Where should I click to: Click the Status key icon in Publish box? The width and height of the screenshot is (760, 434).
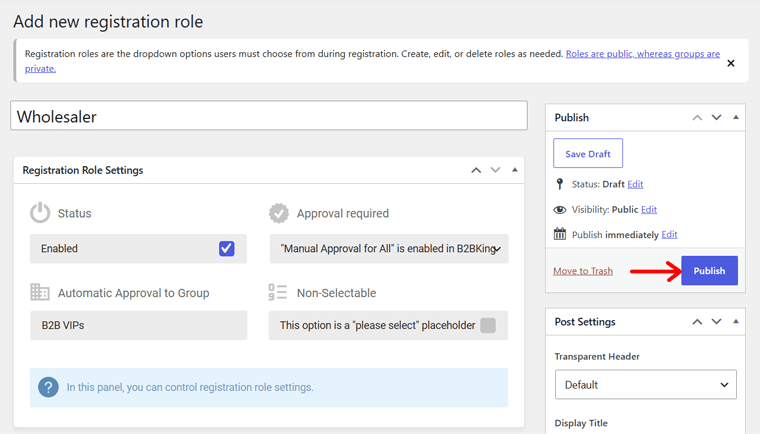point(560,184)
